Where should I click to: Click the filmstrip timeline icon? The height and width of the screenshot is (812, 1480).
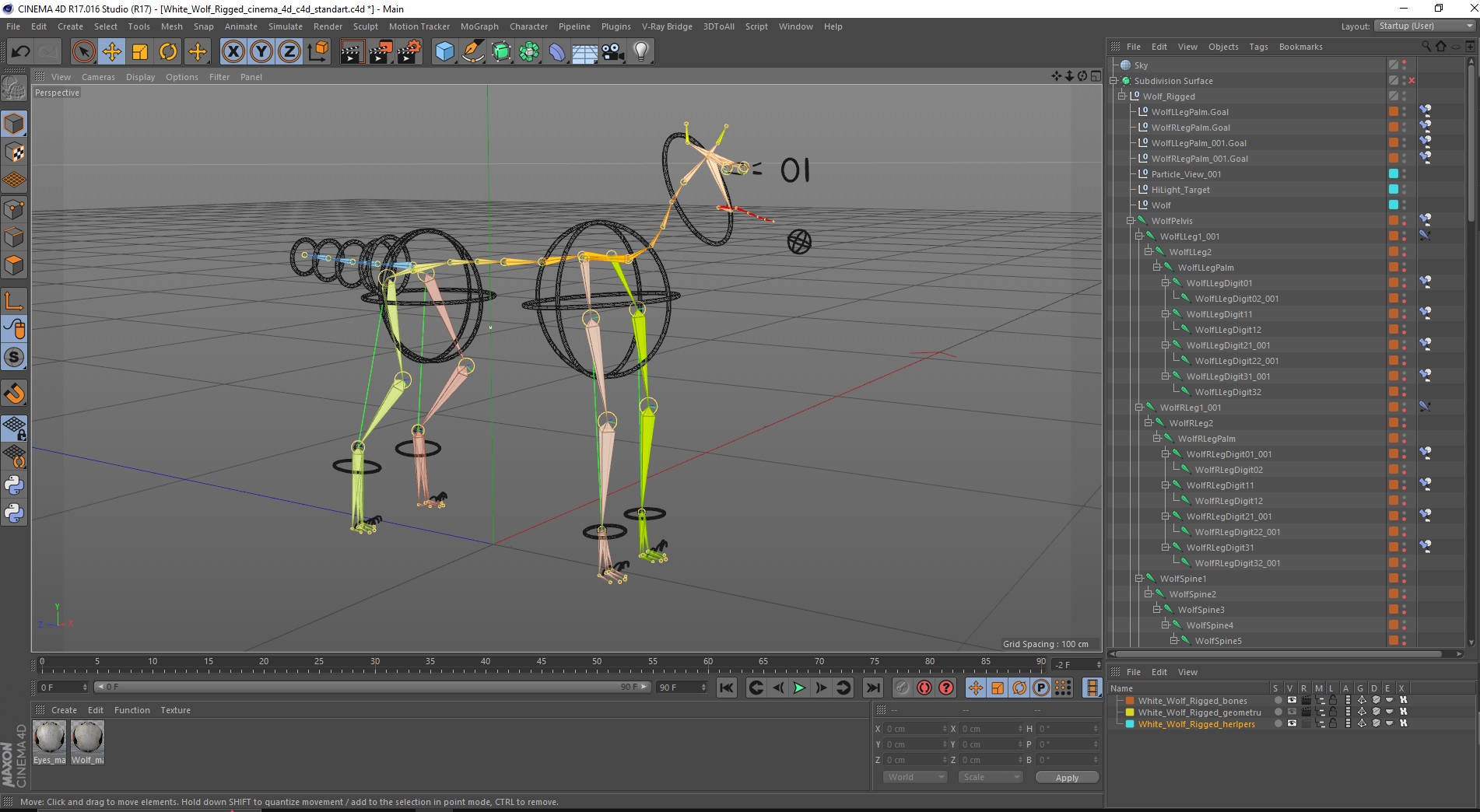tap(1092, 688)
